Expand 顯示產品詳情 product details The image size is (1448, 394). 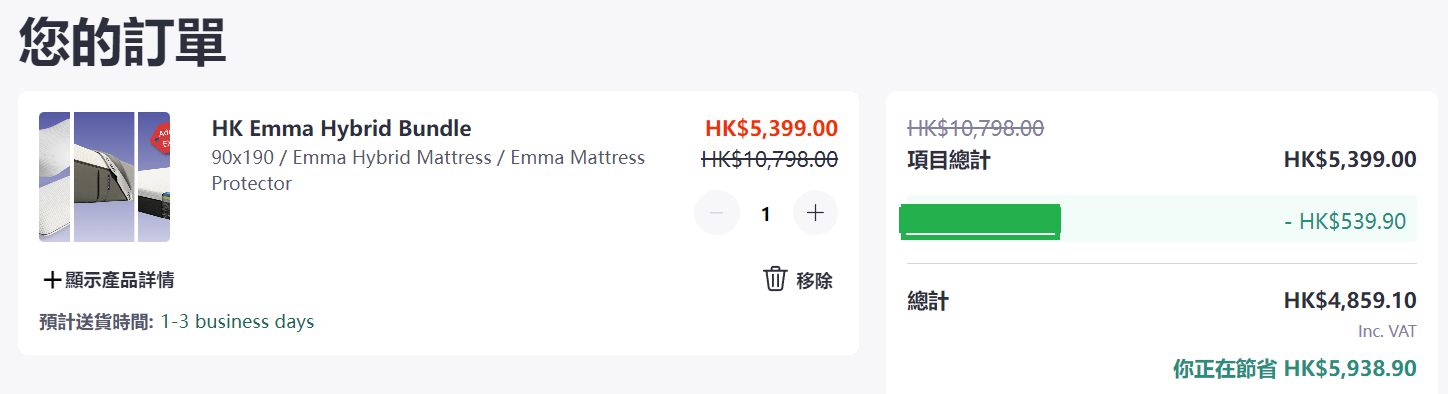click(x=109, y=280)
